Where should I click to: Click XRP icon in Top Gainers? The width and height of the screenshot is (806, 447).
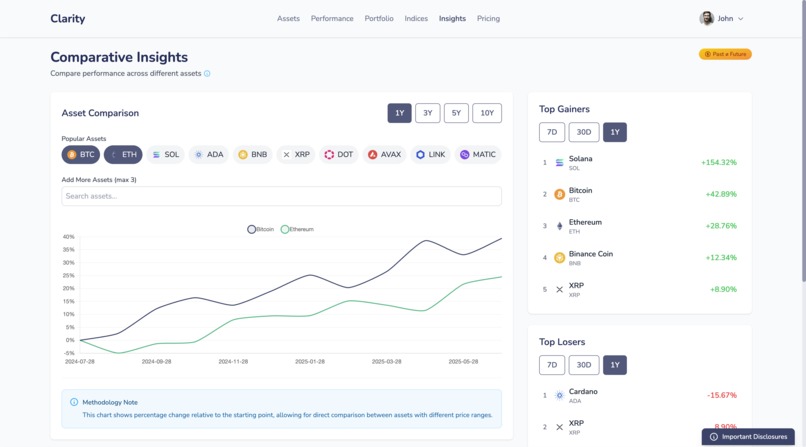[x=559, y=290]
